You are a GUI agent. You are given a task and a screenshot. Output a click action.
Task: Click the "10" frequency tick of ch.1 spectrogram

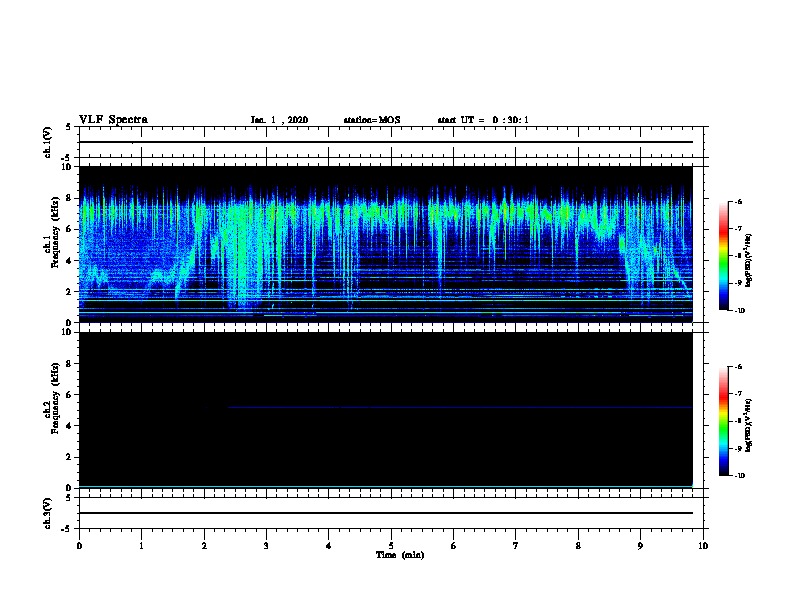pyautogui.click(x=67, y=167)
